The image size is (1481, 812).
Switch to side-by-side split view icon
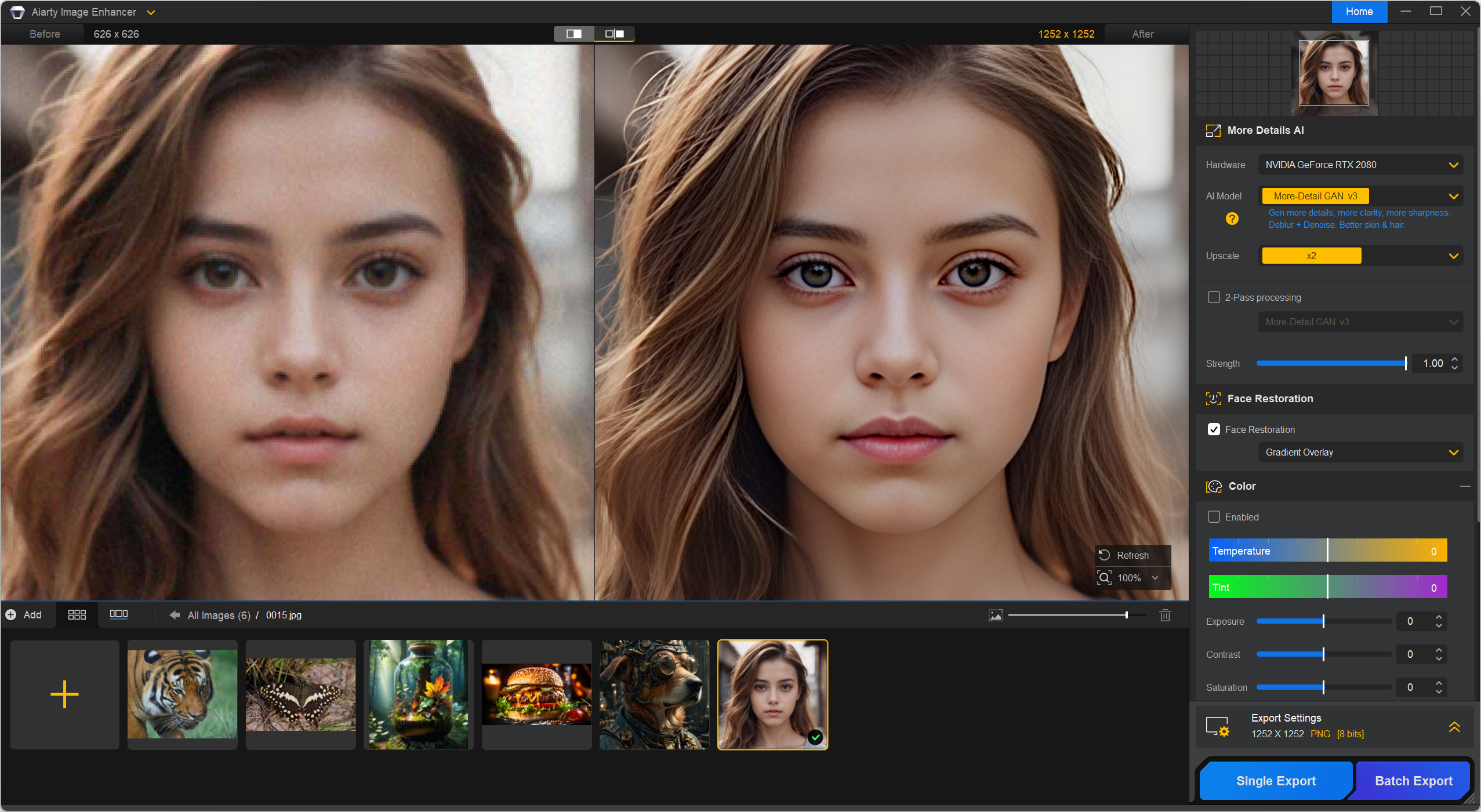click(614, 34)
